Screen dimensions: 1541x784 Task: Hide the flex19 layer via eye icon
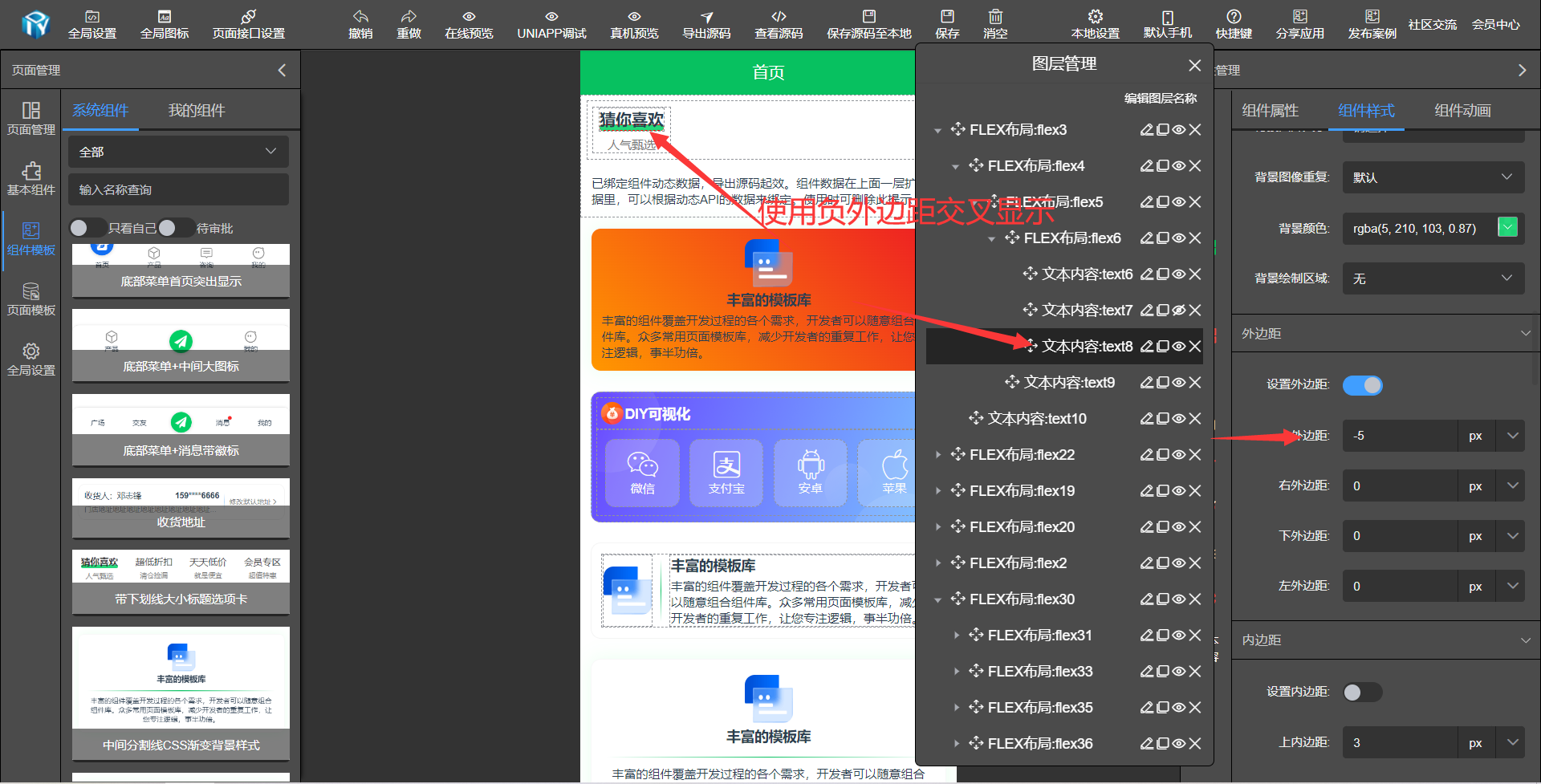click(1179, 490)
